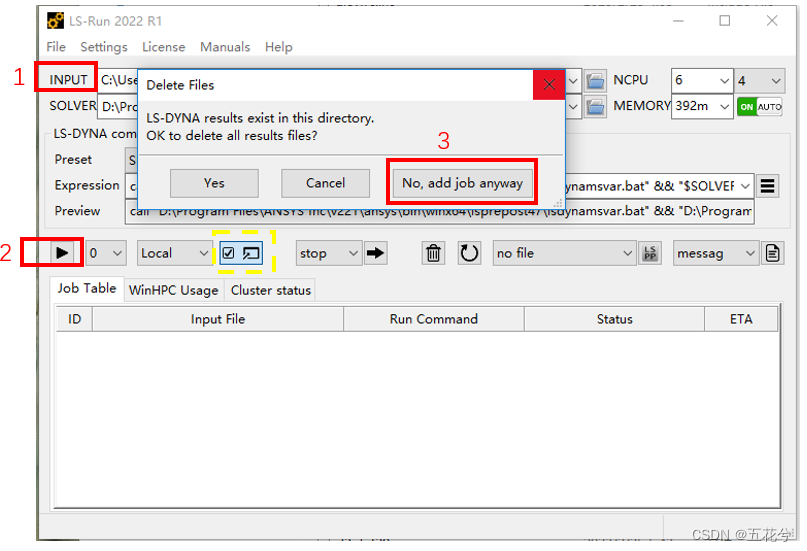Click the Status column header

point(614,319)
